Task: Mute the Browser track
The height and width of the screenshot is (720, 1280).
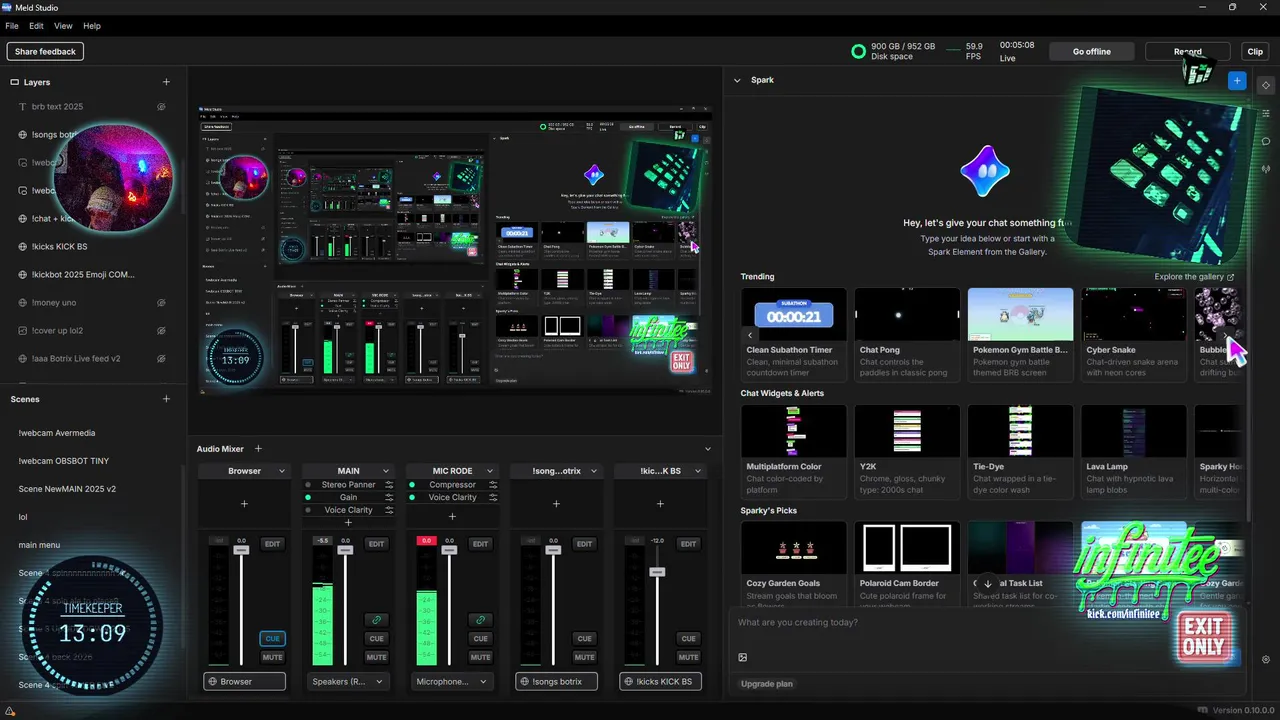Action: tap(272, 657)
